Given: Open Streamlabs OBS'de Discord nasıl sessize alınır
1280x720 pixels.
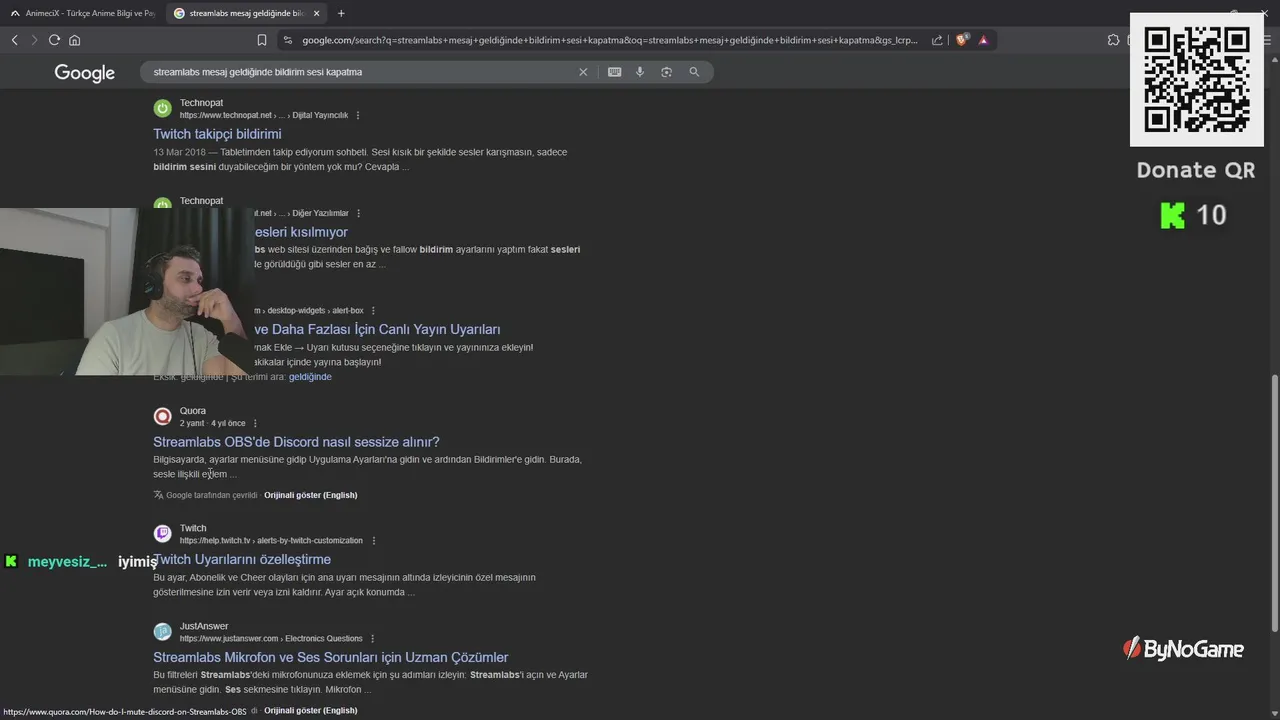Looking at the screenshot, I should tap(296, 442).
